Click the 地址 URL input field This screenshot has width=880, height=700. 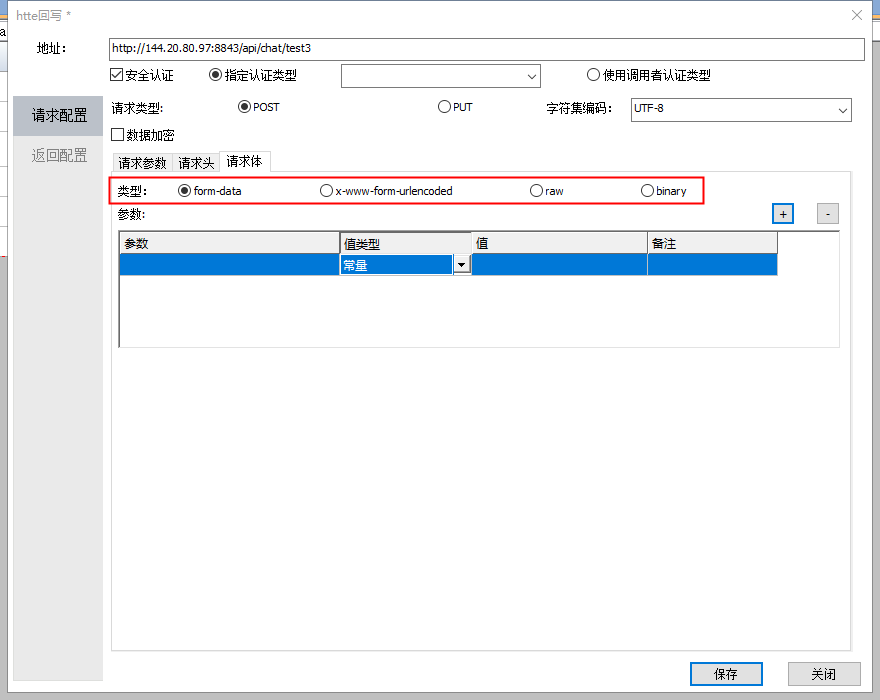(x=486, y=48)
